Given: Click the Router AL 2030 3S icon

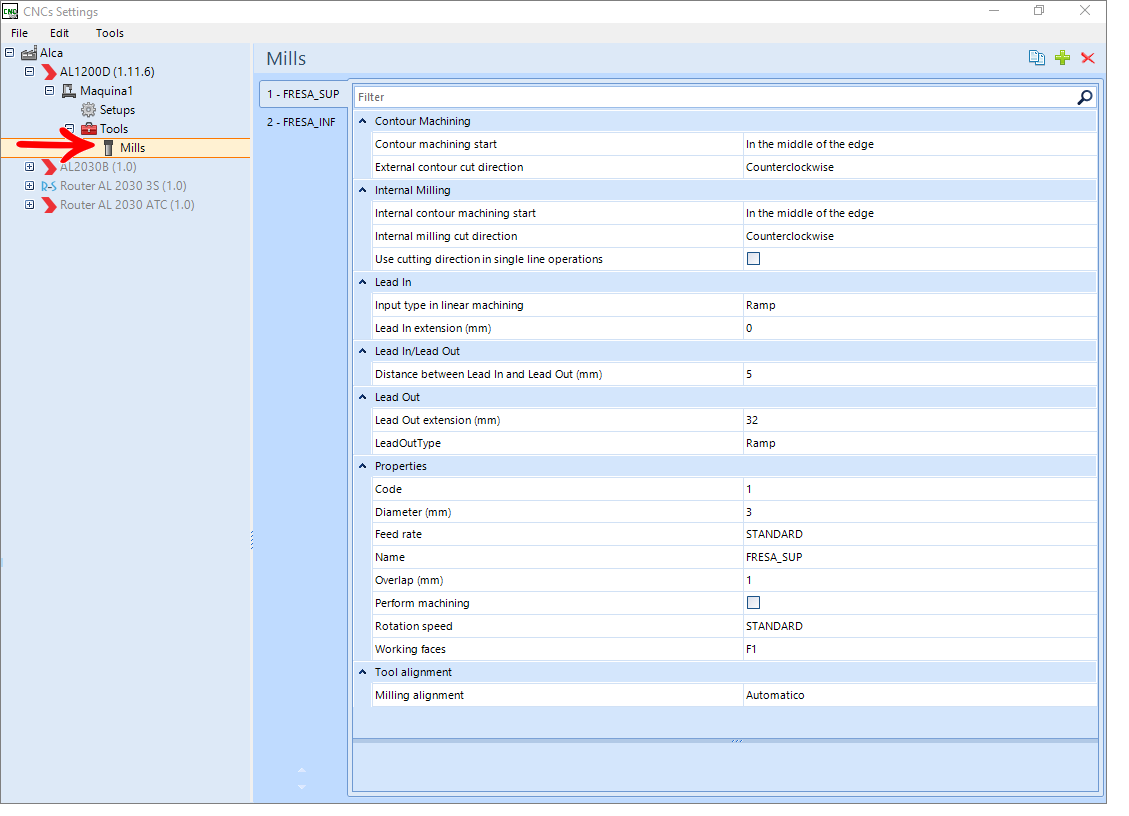Looking at the screenshot, I should pyautogui.click(x=49, y=186).
